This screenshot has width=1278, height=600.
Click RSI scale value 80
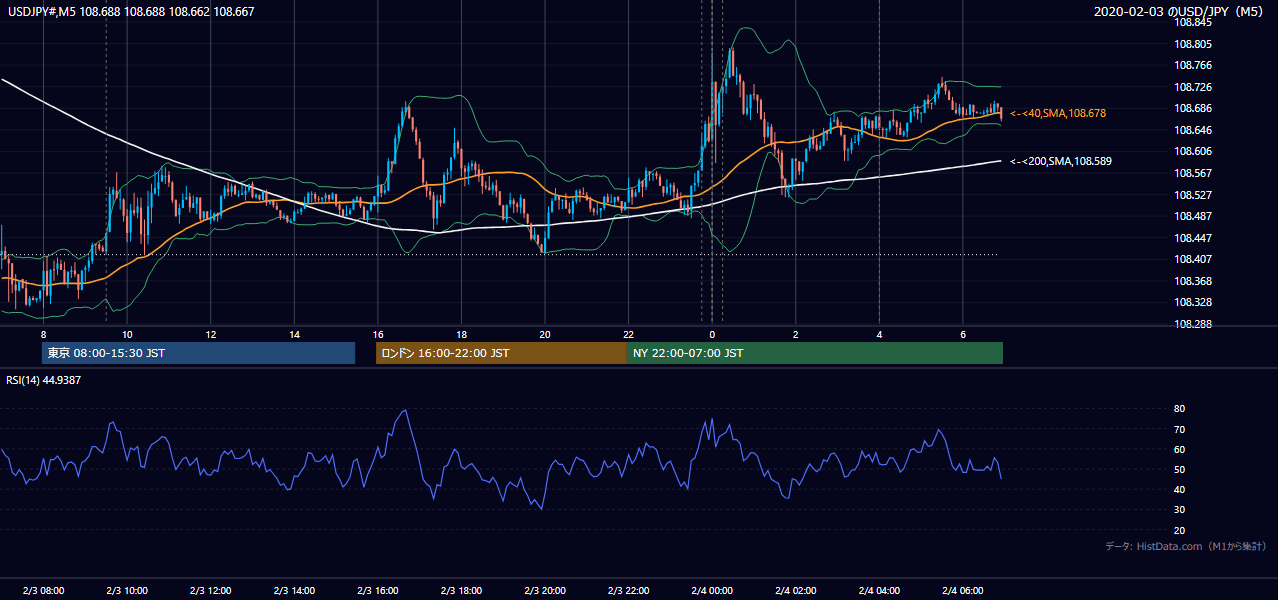click(1180, 409)
